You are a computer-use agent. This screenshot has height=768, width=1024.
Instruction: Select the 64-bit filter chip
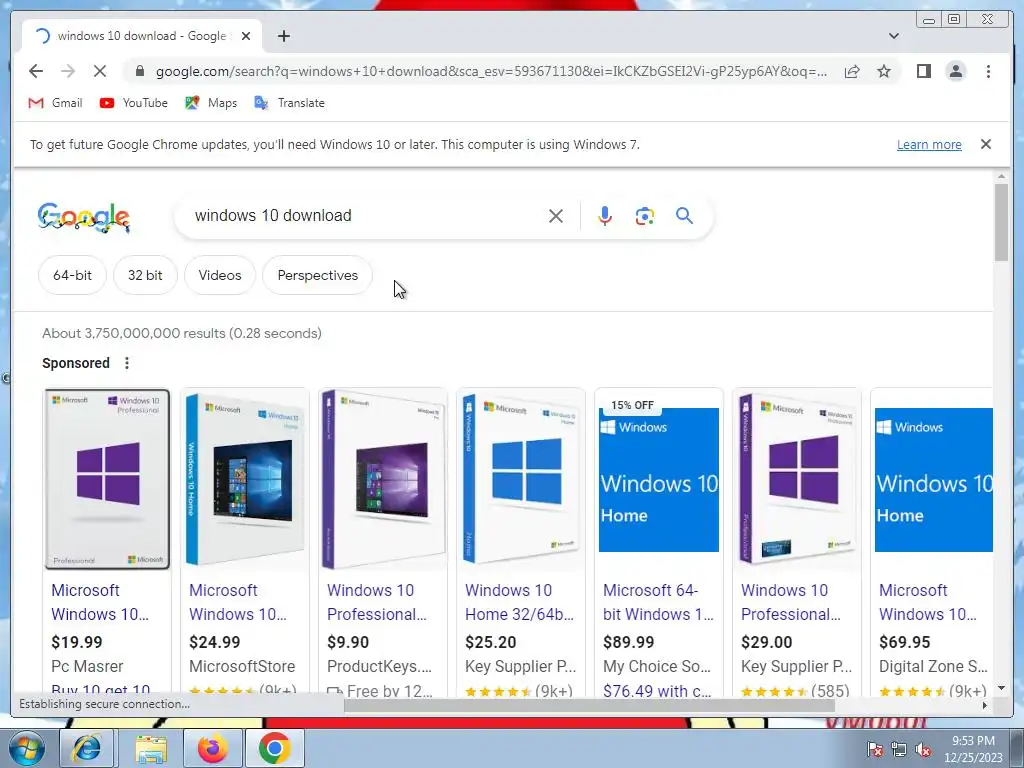pyautogui.click(x=72, y=275)
